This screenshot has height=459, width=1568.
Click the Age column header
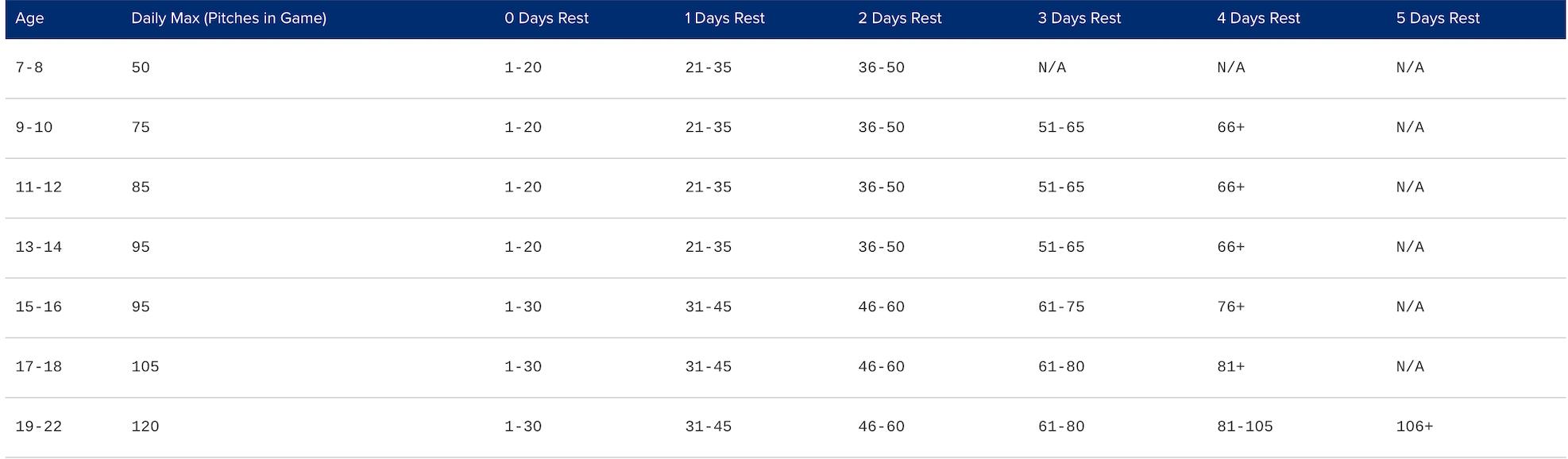click(x=29, y=18)
